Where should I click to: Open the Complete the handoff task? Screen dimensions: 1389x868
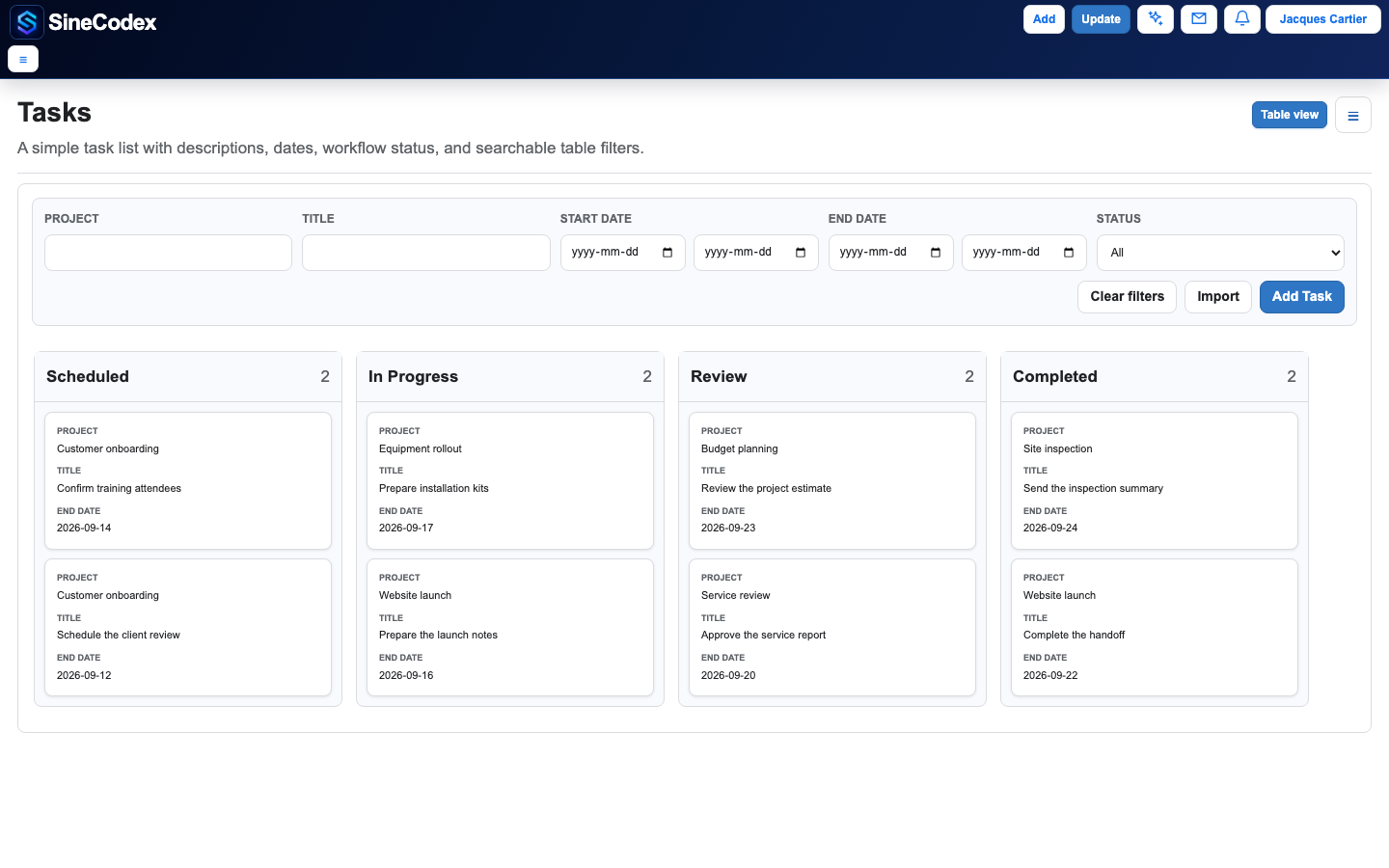(1155, 628)
